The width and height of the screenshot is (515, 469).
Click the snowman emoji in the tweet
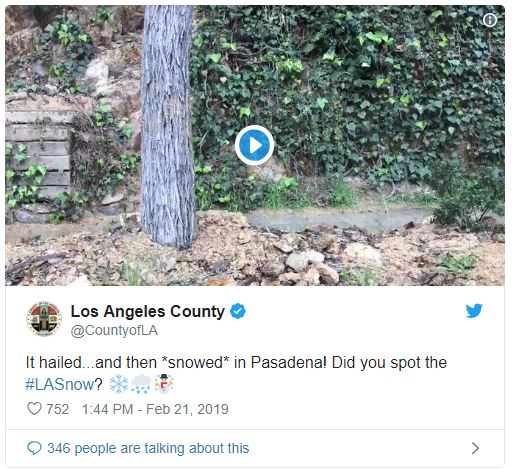(164, 384)
